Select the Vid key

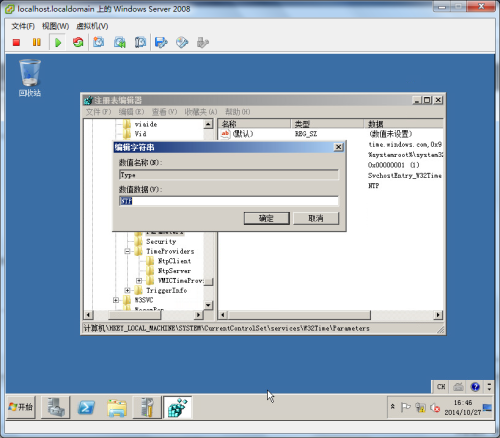coord(140,134)
